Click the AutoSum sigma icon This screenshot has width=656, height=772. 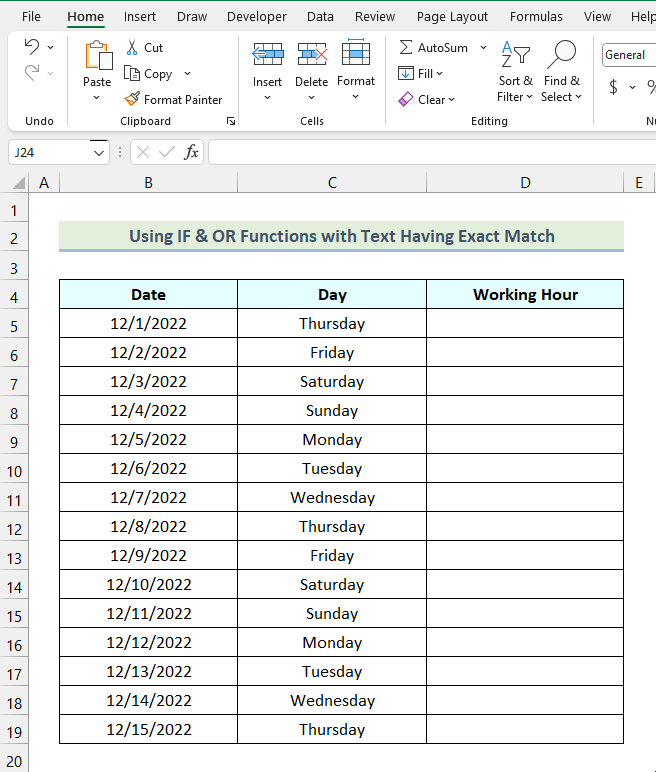[x=405, y=48]
